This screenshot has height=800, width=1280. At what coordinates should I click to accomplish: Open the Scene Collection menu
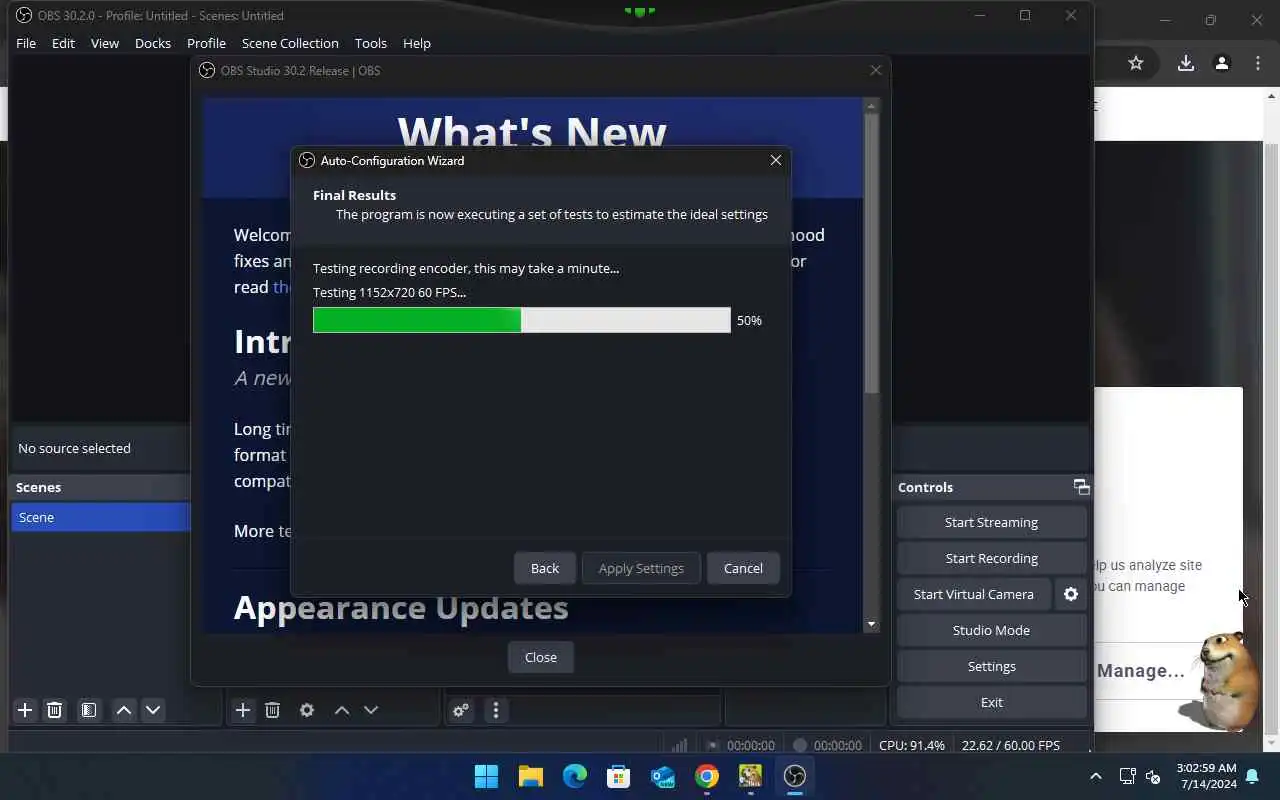(290, 43)
